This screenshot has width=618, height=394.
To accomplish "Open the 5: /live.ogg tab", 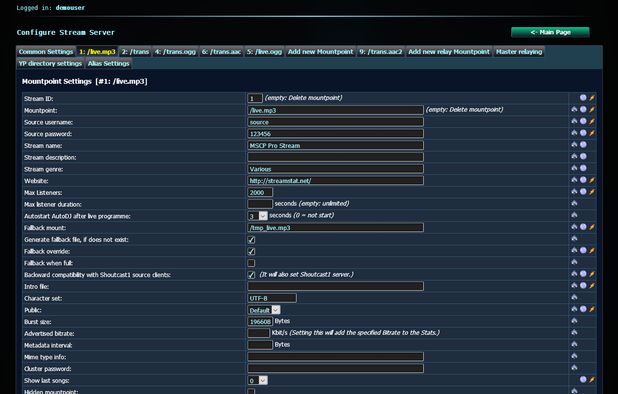I will point(264,52).
